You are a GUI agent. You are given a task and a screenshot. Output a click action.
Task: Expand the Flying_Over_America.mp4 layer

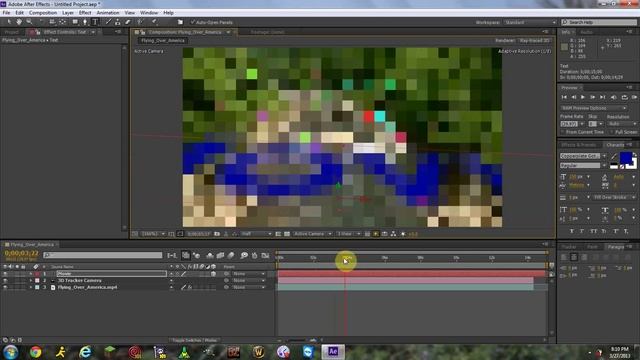(x=31, y=287)
